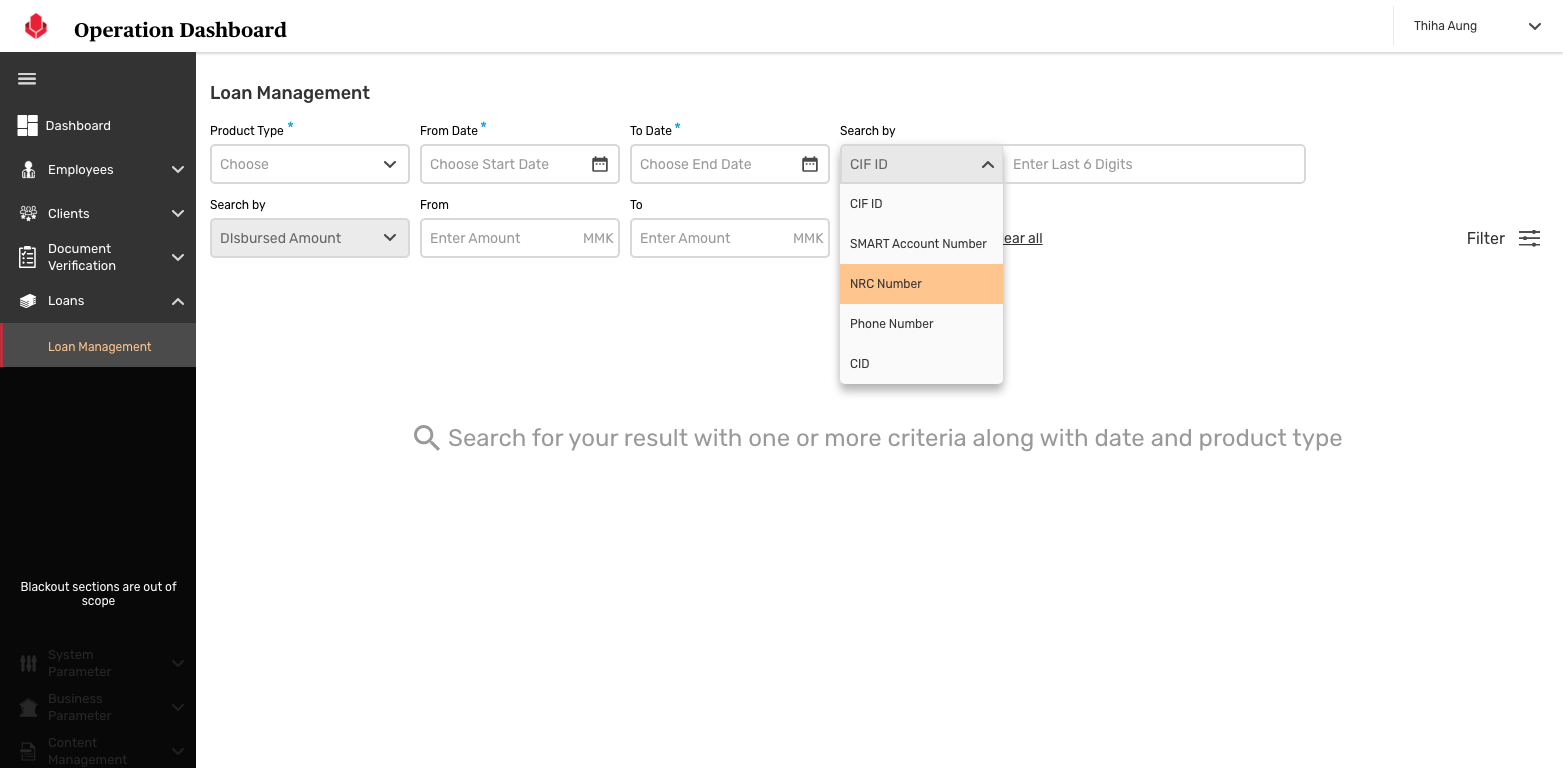This screenshot has width=1563, height=768.
Task: Open the To Date calendar icon
Action: (810, 164)
